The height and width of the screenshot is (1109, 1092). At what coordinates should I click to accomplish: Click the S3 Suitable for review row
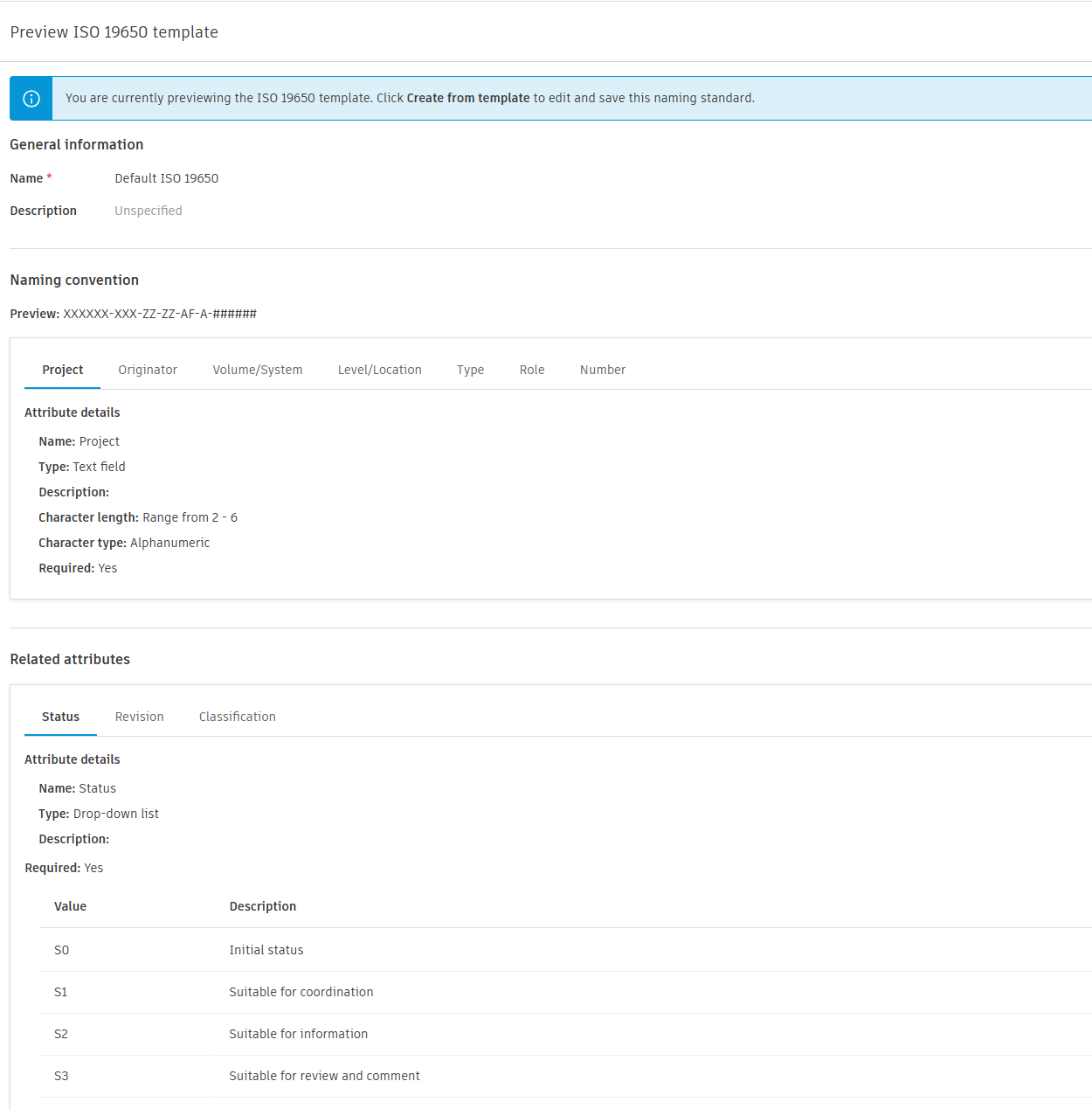coord(324,1076)
